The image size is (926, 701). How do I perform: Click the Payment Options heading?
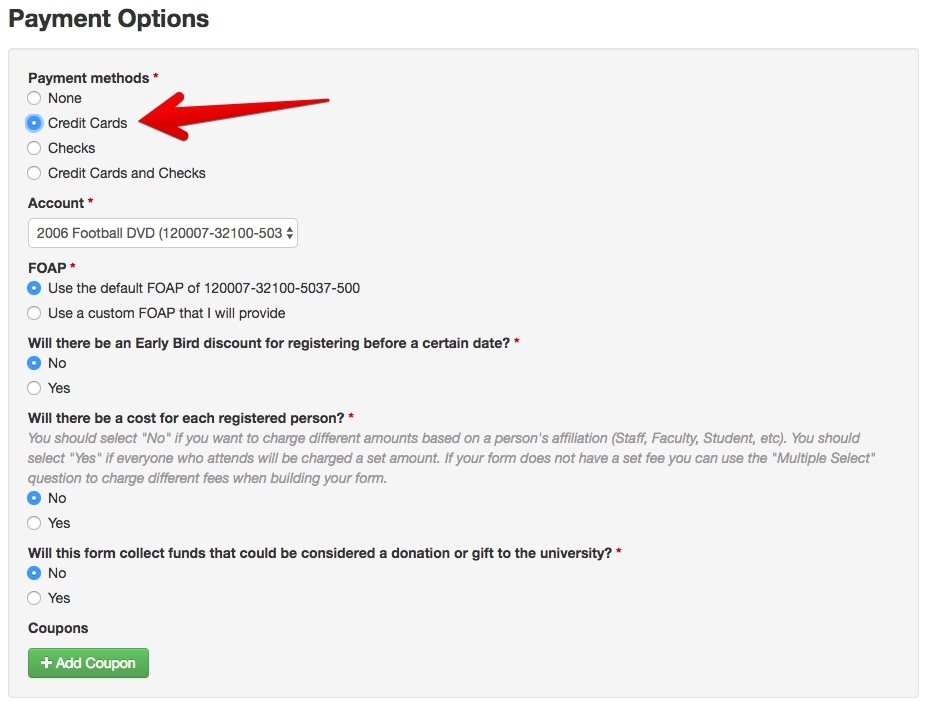[x=108, y=18]
